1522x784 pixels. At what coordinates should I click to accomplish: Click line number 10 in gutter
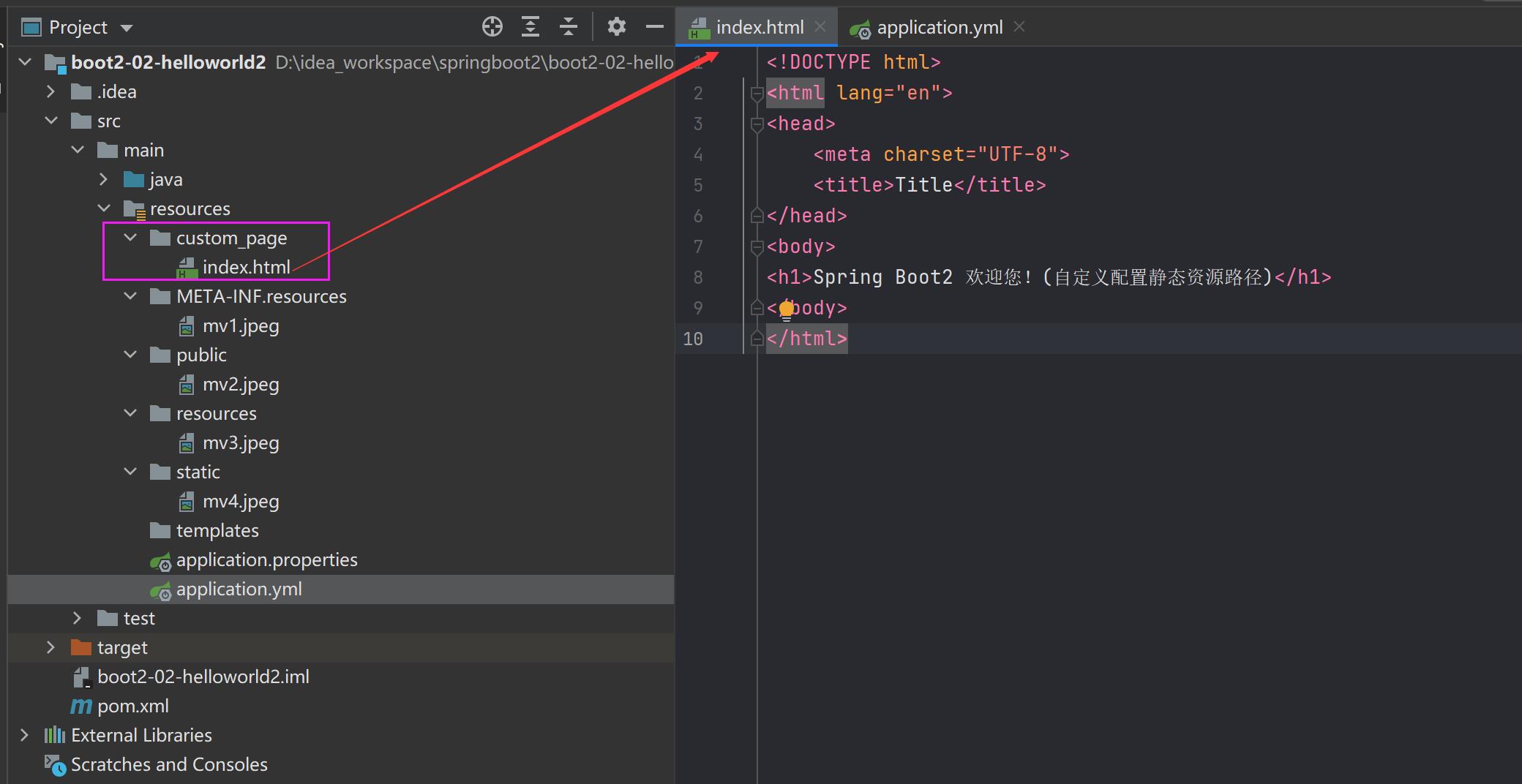click(x=692, y=339)
